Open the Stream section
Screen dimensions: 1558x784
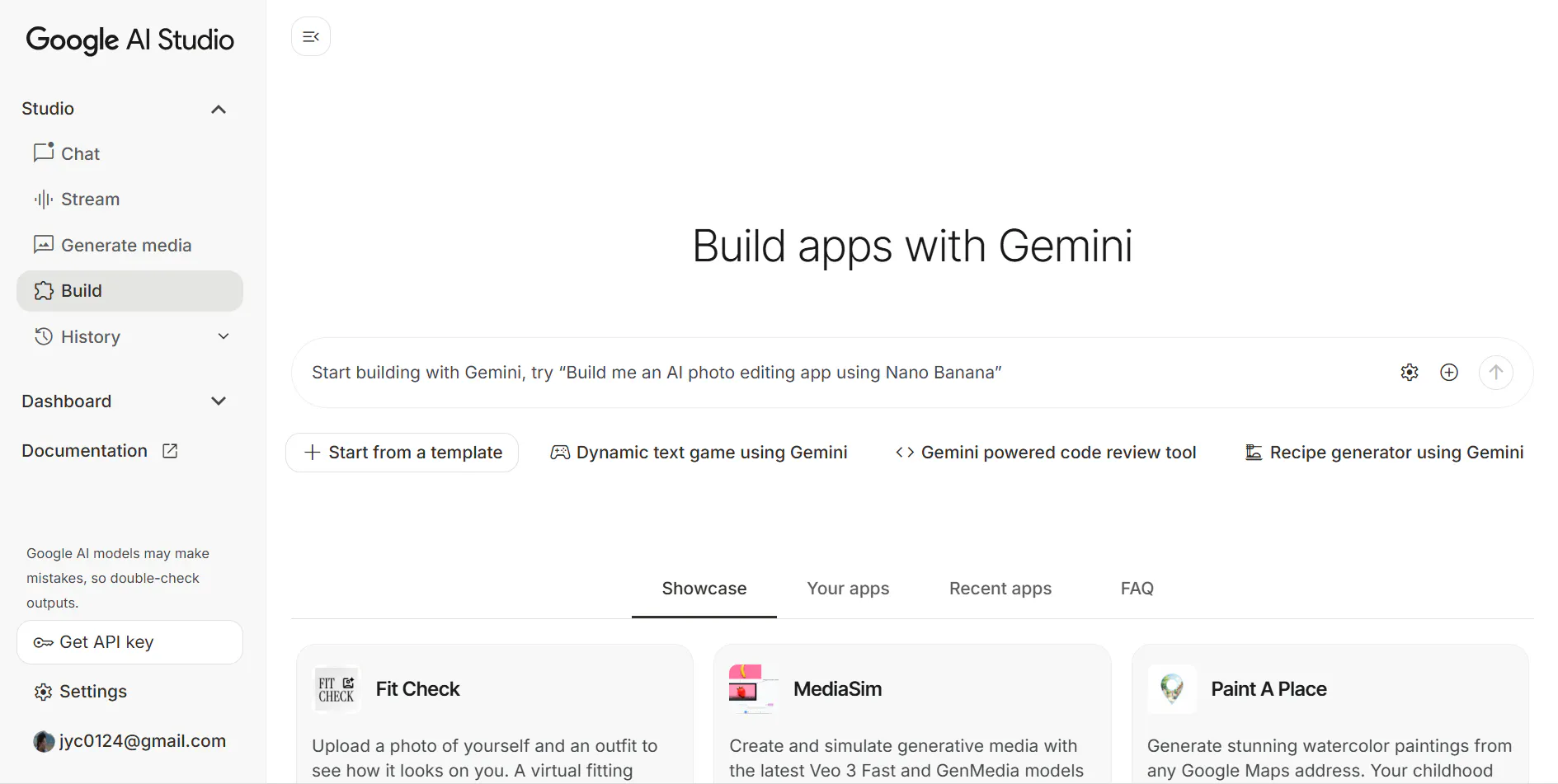pos(90,200)
